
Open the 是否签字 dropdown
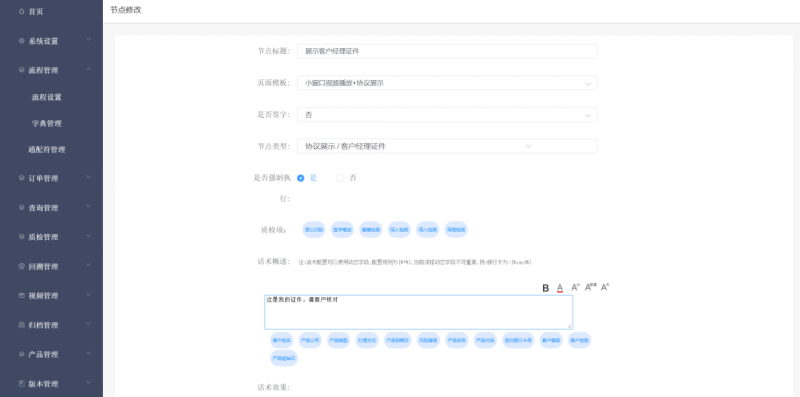point(447,115)
